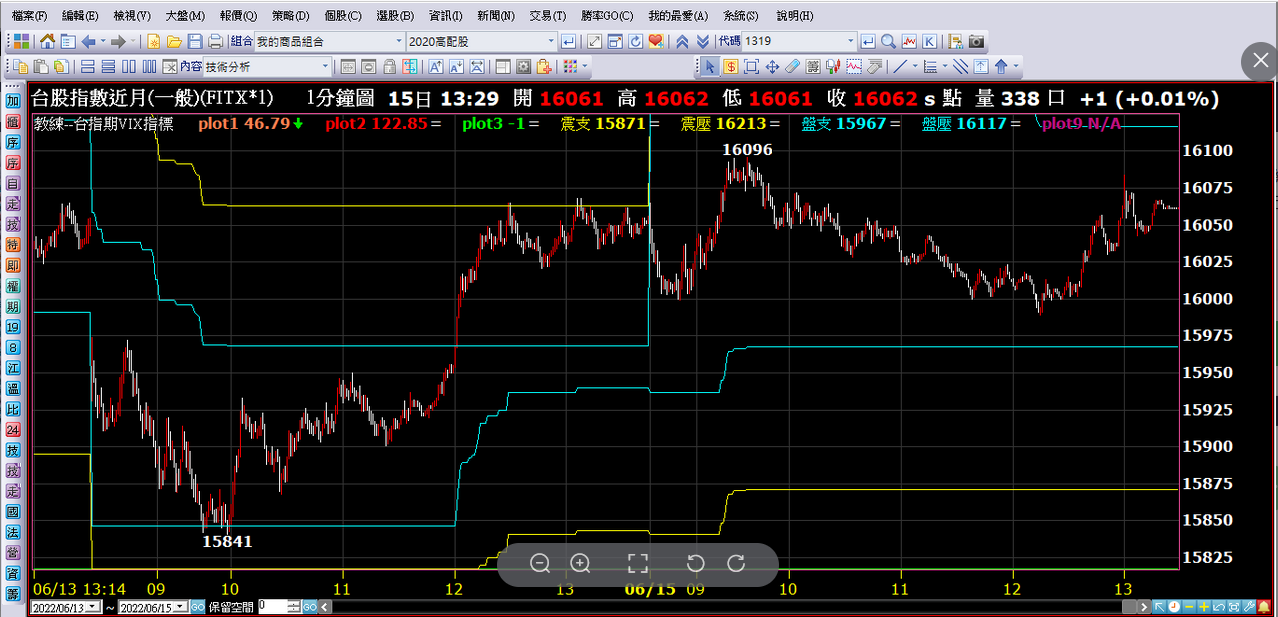The width and height of the screenshot is (1278, 617).
Task: Click the open folder icon
Action: pyautogui.click(x=174, y=42)
